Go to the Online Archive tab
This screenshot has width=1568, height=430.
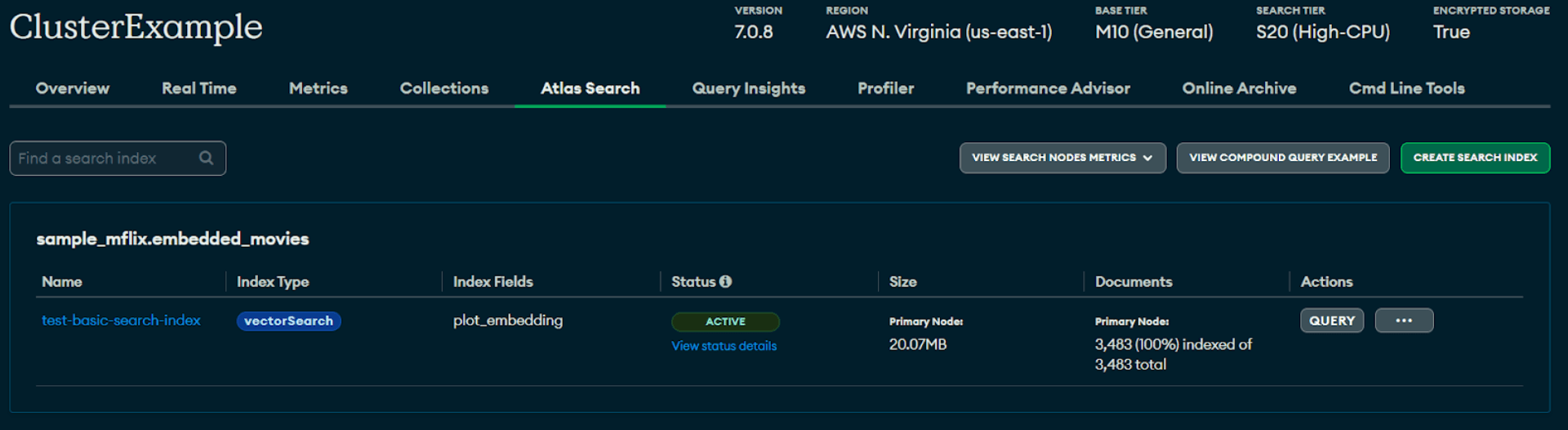click(1240, 88)
